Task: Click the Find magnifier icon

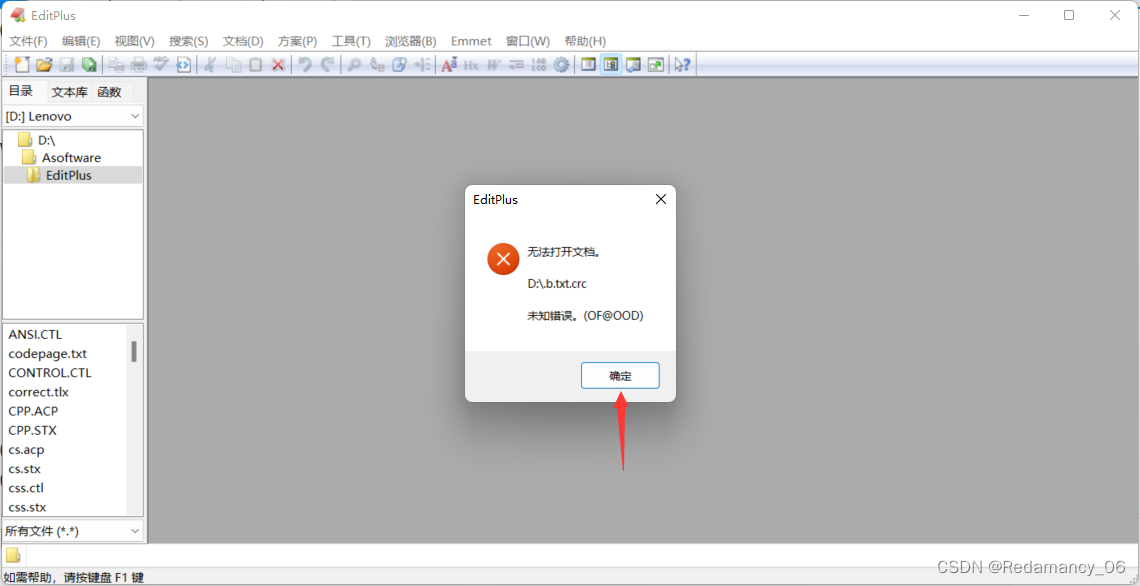Action: (x=354, y=65)
